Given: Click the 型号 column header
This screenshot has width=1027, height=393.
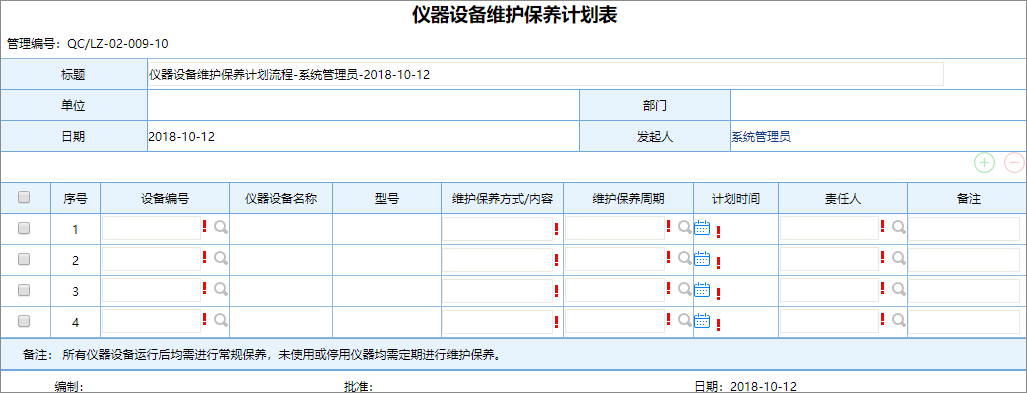Looking at the screenshot, I should point(387,198).
